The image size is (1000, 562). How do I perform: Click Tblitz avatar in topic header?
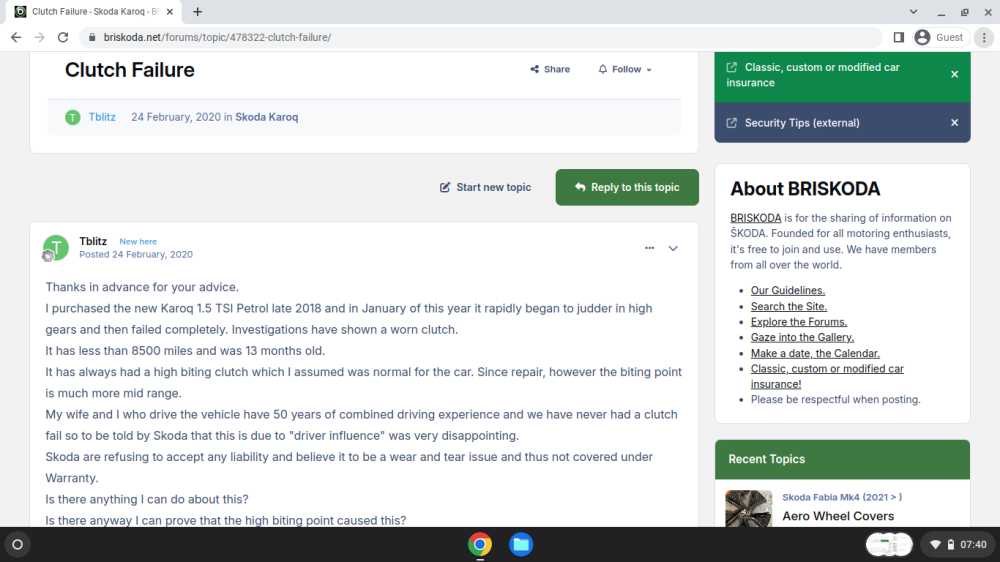click(73, 117)
